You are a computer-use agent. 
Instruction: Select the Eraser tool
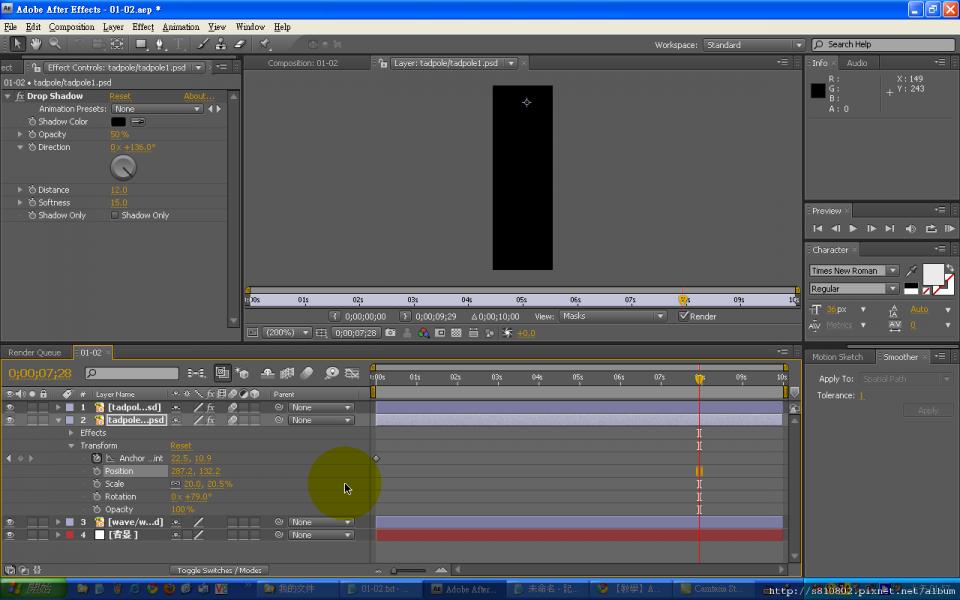(240, 44)
